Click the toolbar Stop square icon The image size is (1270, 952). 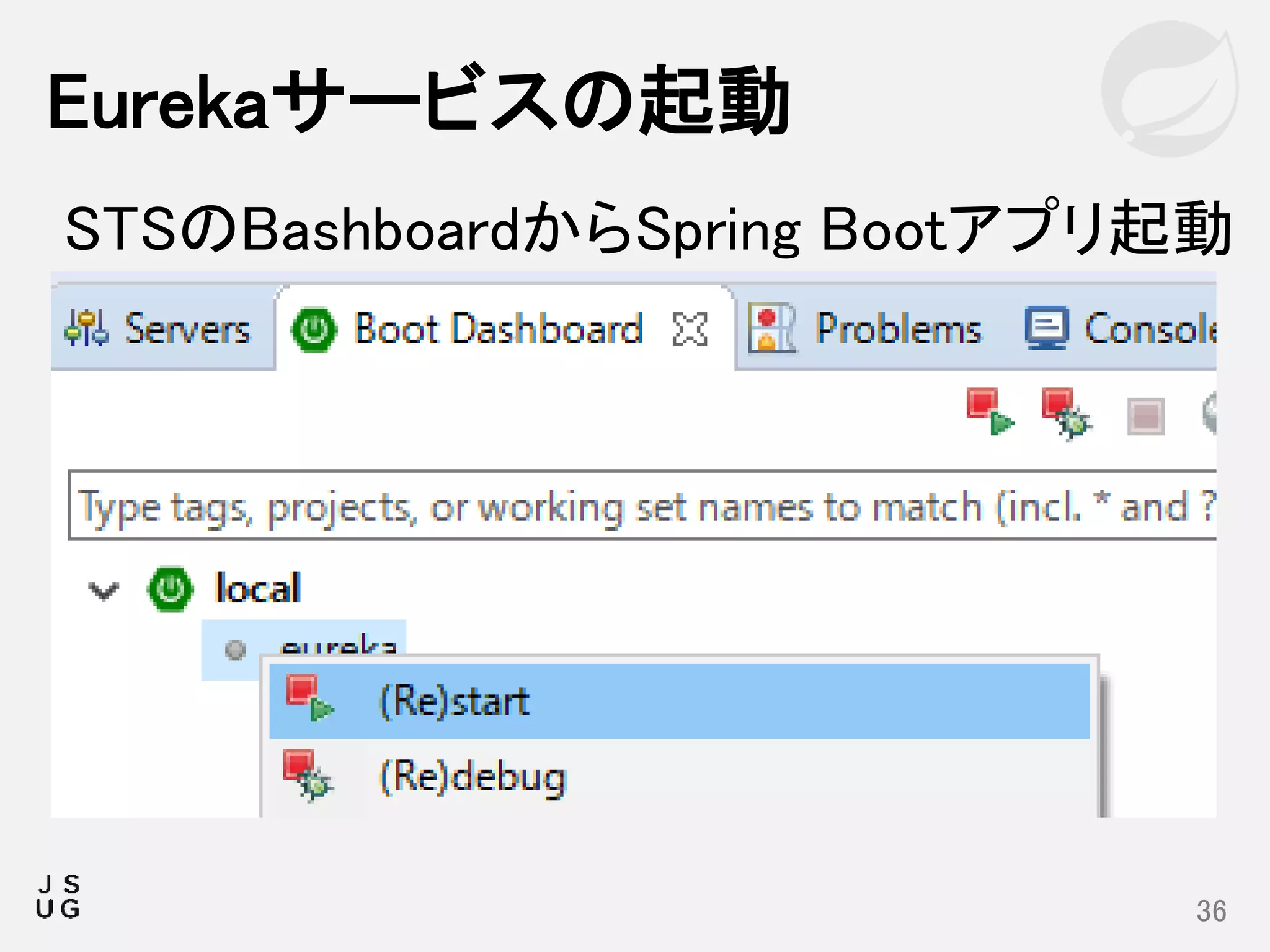click(1145, 416)
